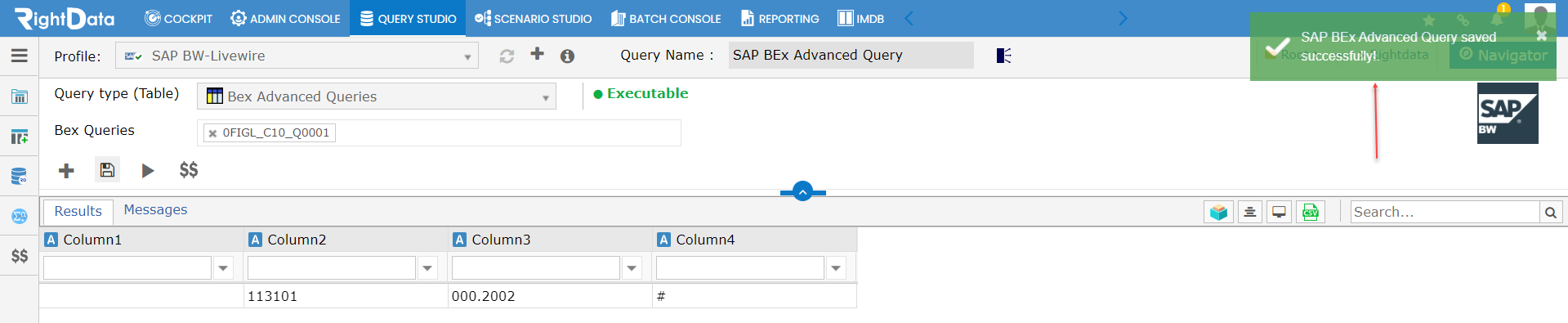Sort by Column2 header

[x=346, y=240]
